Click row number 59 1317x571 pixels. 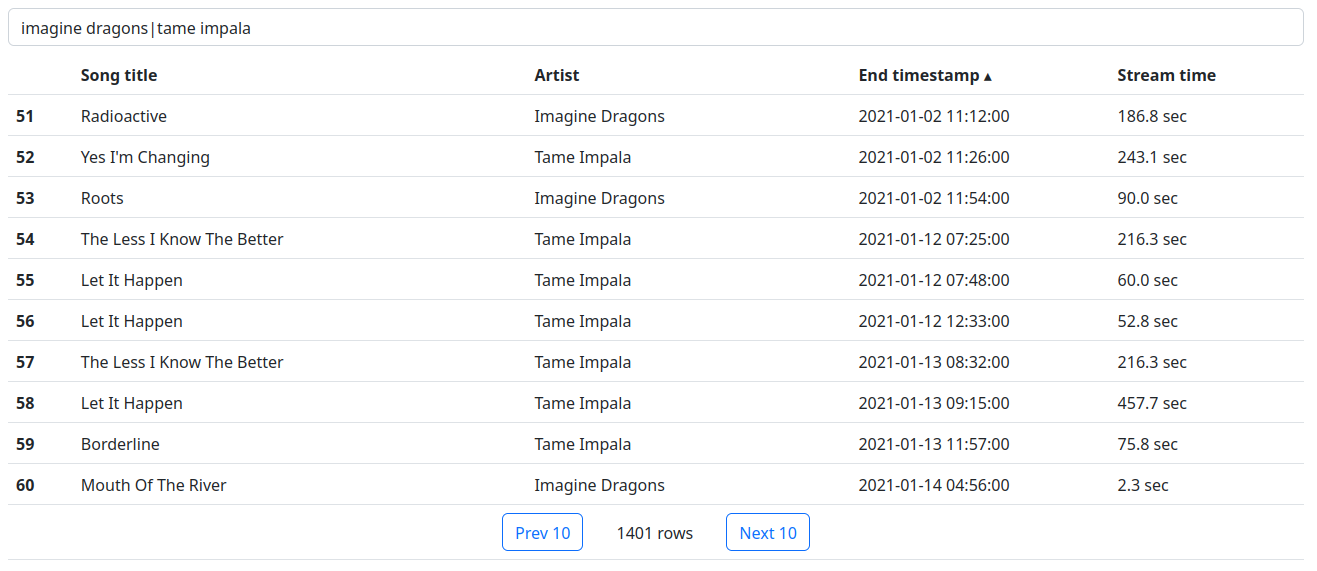[25, 444]
